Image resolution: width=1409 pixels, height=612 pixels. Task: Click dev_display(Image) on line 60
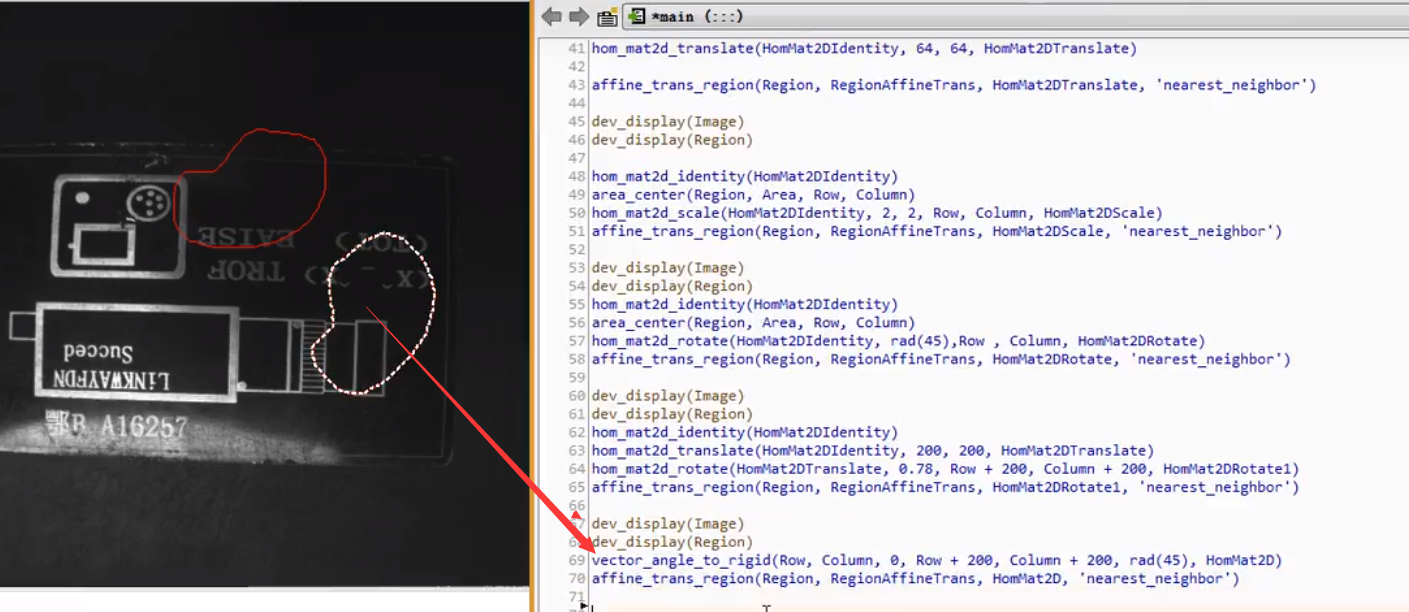[668, 396]
